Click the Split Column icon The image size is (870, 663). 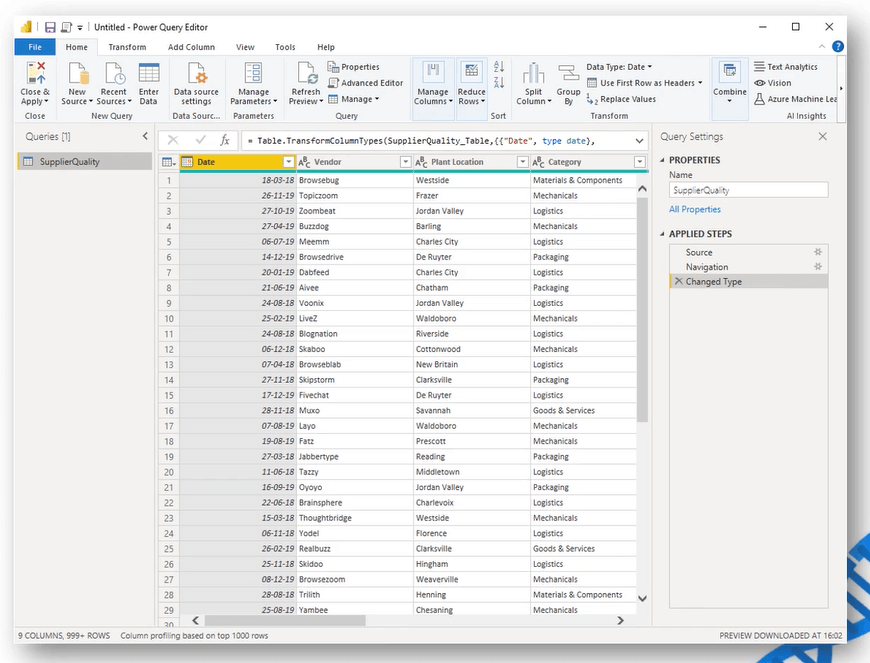click(533, 73)
